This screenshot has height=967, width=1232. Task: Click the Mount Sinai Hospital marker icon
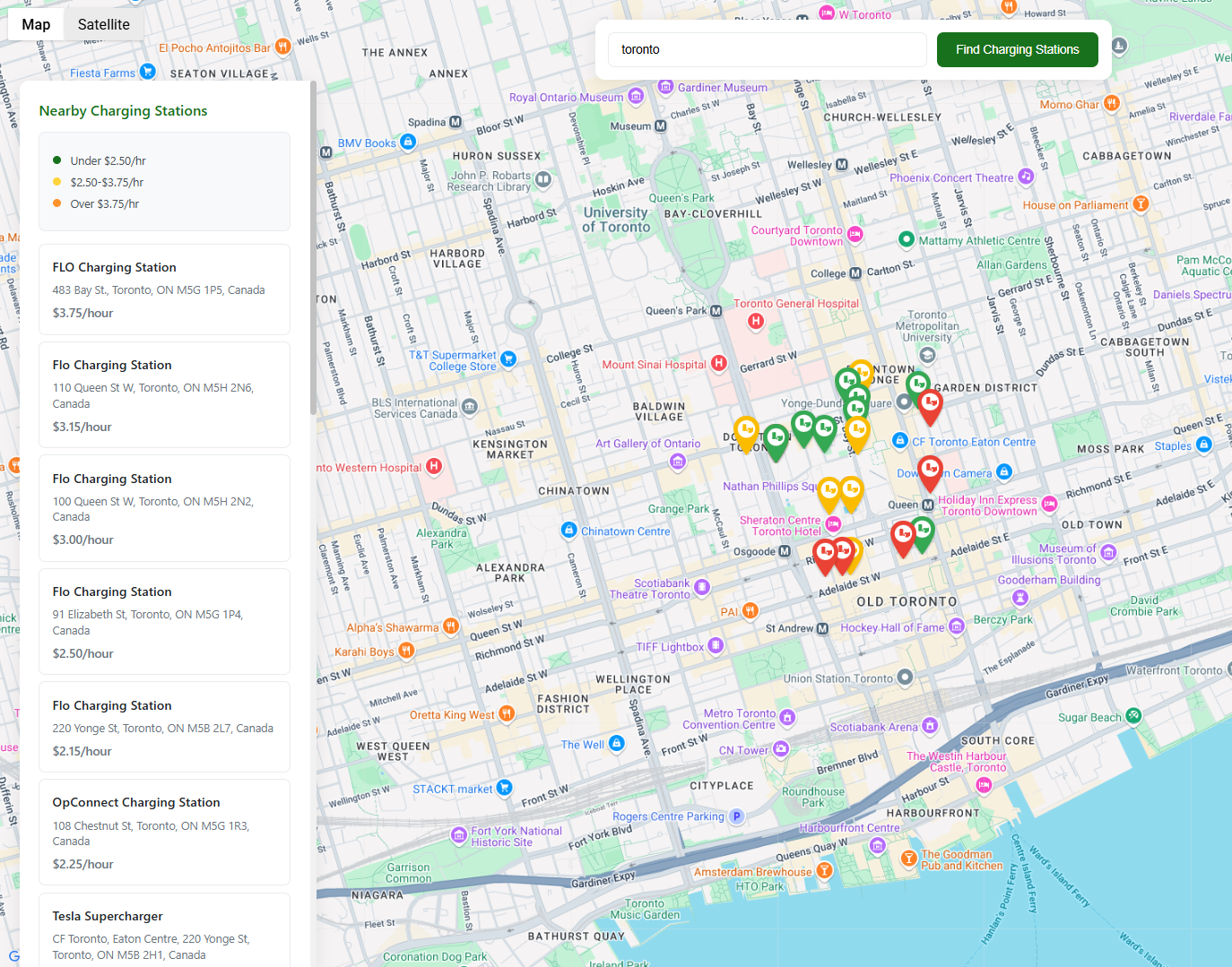(x=719, y=363)
